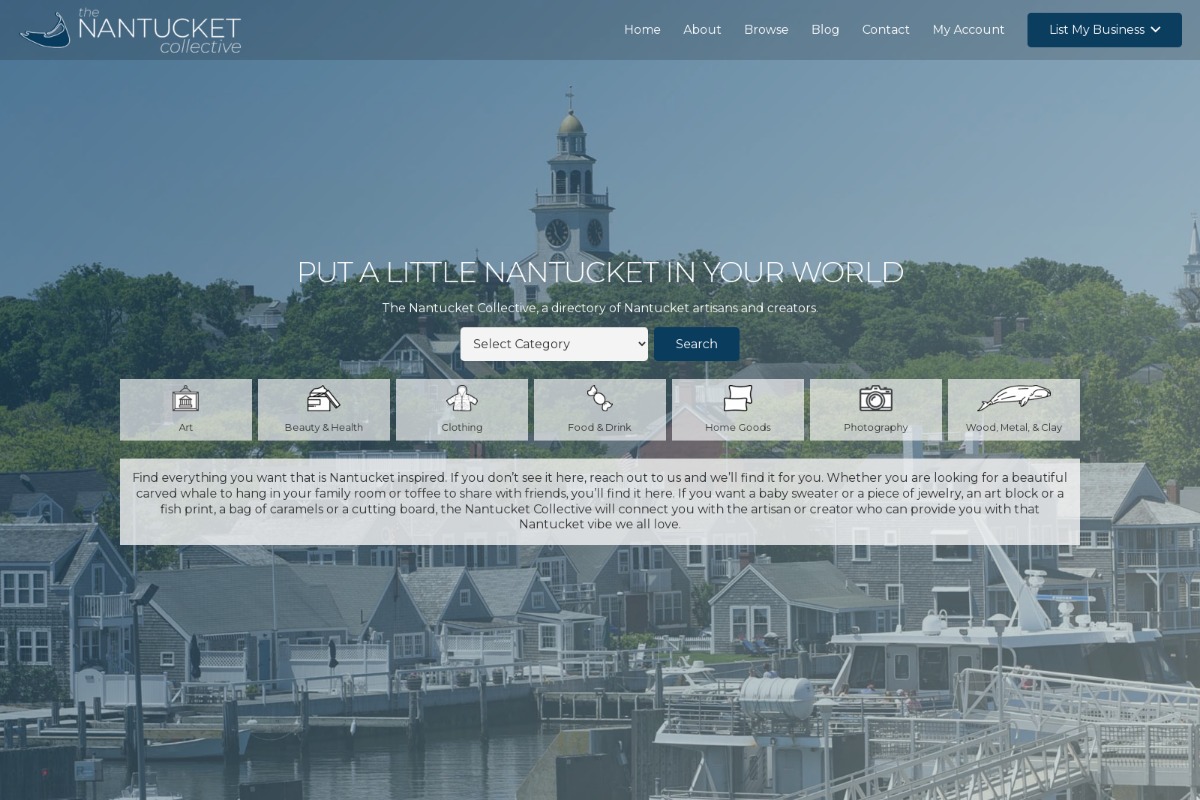The image size is (1200, 800).
Task: Expand the List My Business chevron
Action: 1156,30
